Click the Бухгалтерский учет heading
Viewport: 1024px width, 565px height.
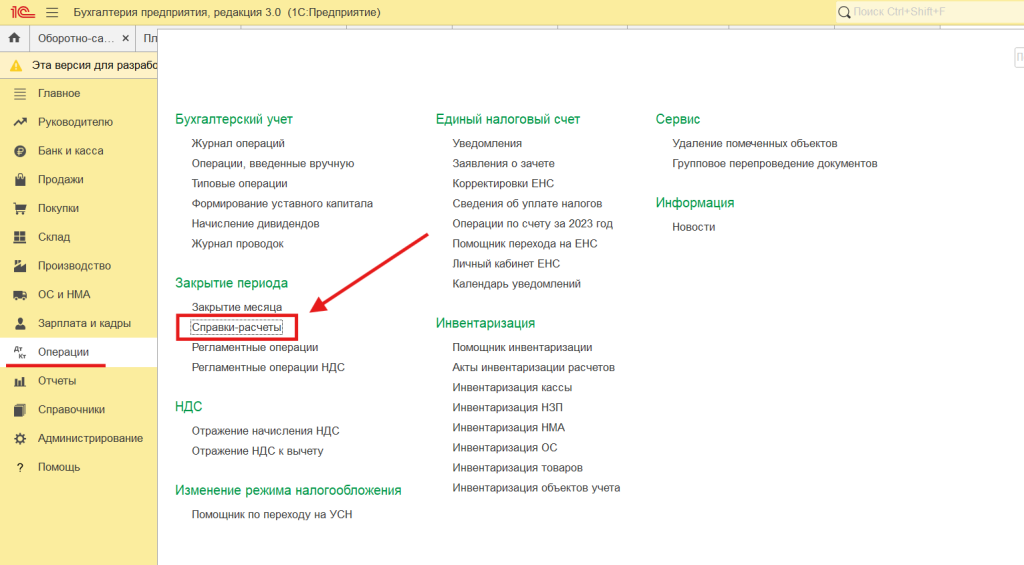(x=234, y=120)
